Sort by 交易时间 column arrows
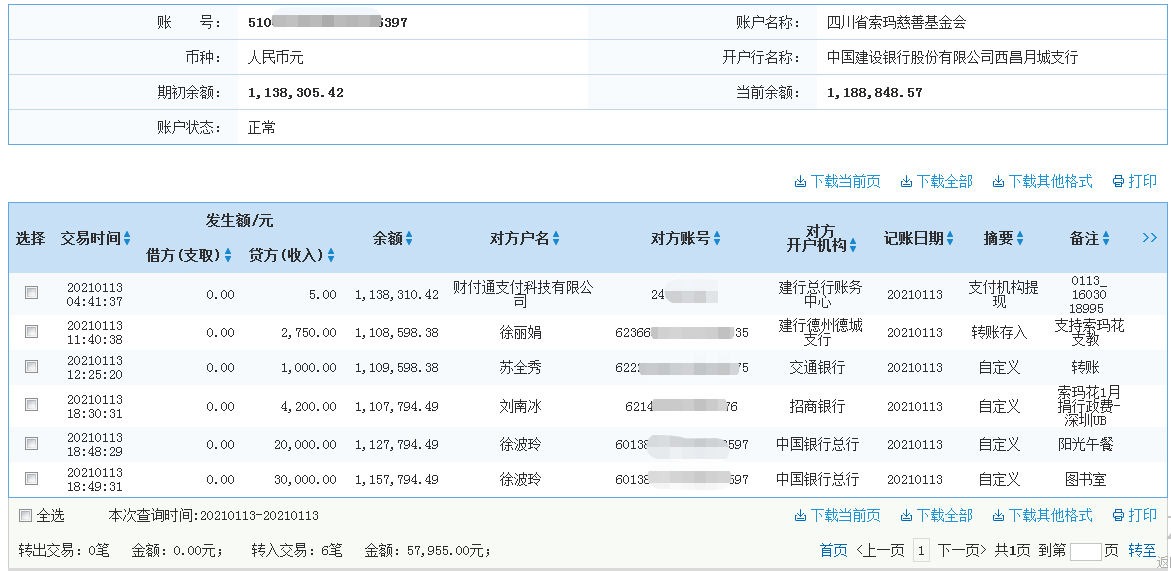Image resolution: width=1171 pixels, height=571 pixels. click(x=127, y=238)
